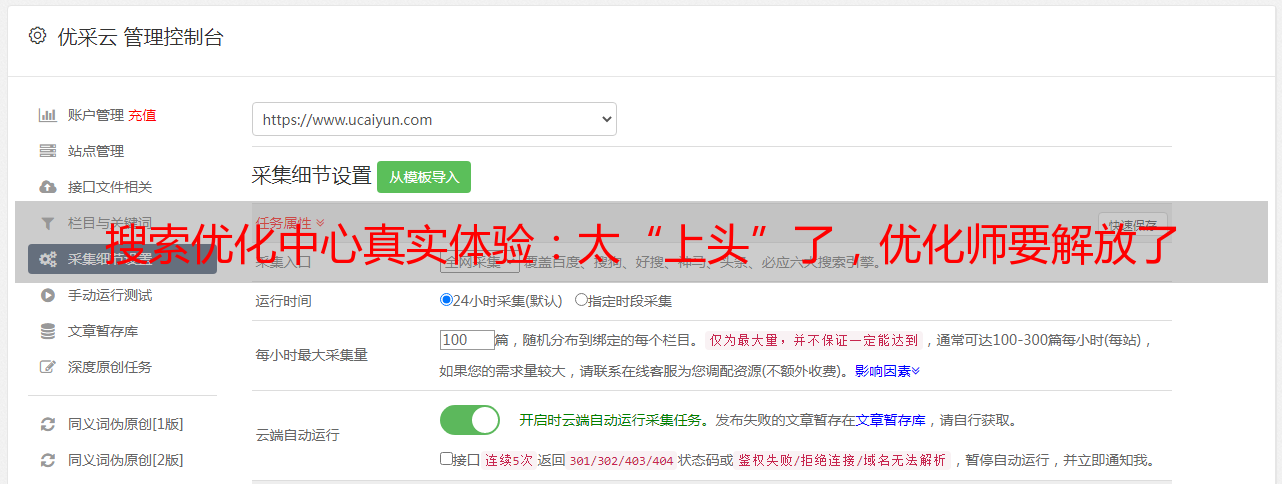Click refresh icon of 同义词伪原创[2版]
The width and height of the screenshot is (1282, 484).
[x=47, y=460]
